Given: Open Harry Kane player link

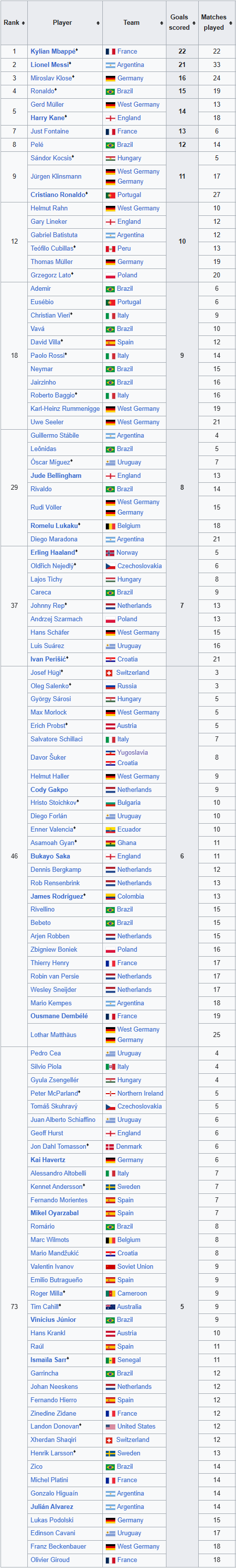Looking at the screenshot, I should (x=48, y=118).
